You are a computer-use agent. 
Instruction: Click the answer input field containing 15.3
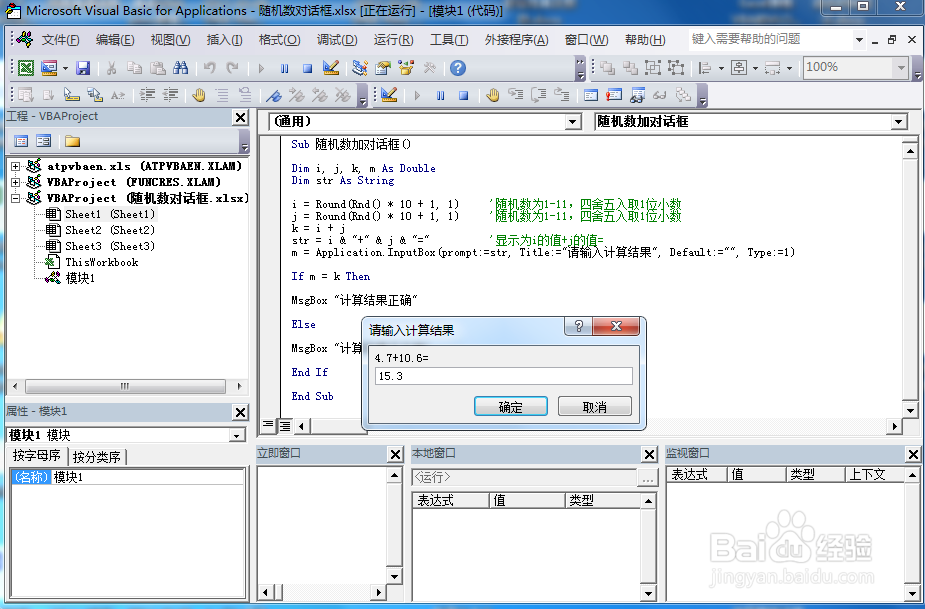click(504, 376)
